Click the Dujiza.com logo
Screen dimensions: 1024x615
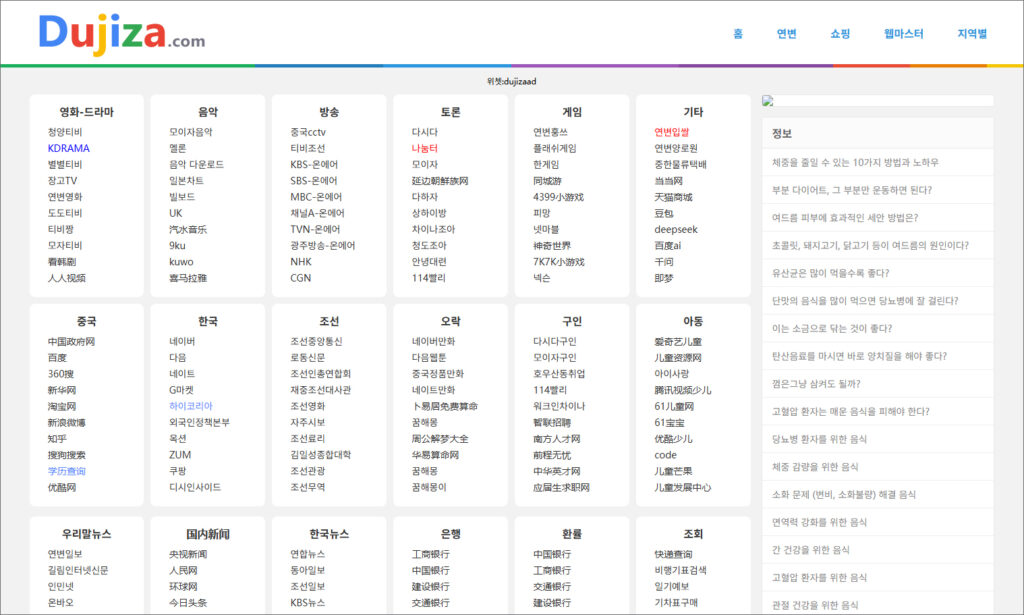tap(121, 34)
